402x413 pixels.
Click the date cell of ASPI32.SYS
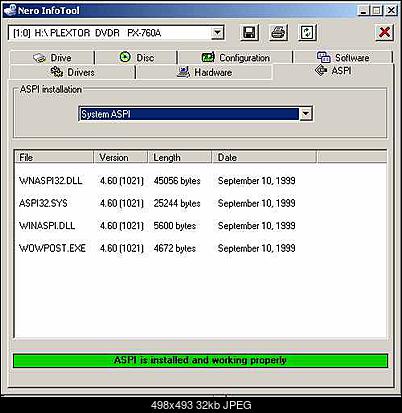pos(256,203)
